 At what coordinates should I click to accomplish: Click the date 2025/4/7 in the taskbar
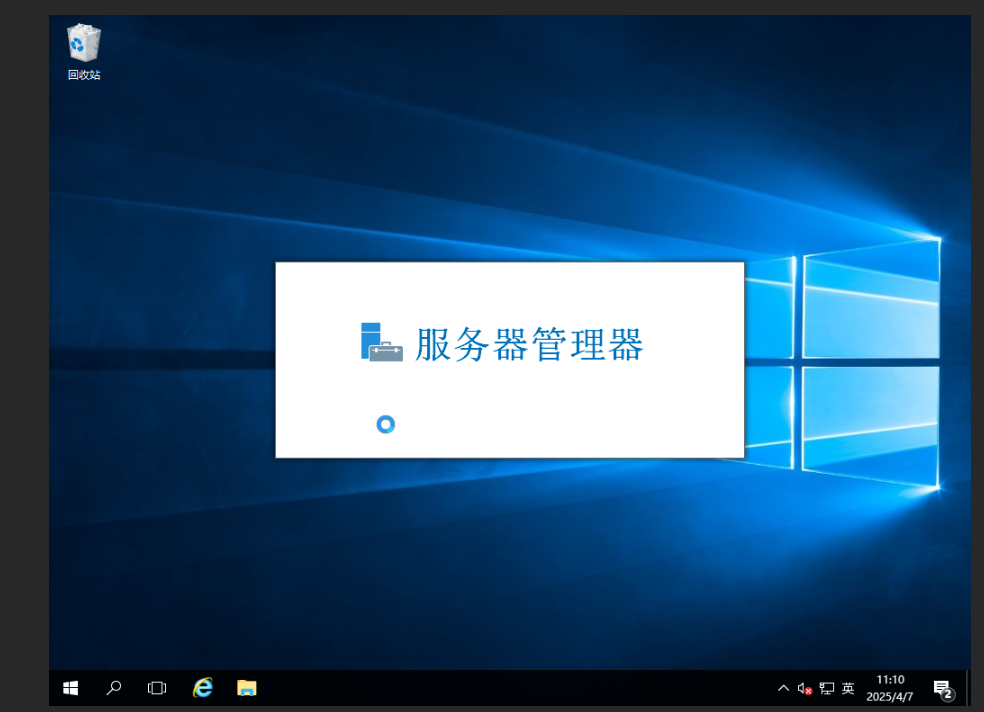pyautogui.click(x=889, y=697)
